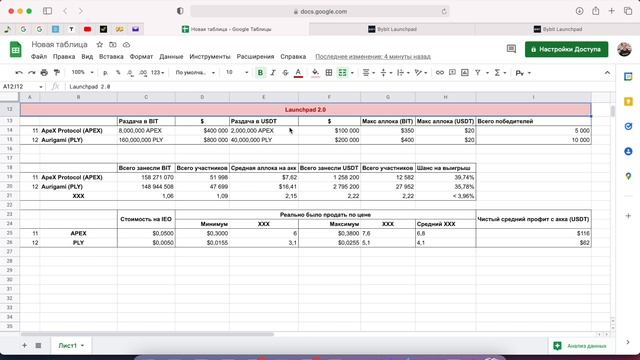Open fill color picker

[x=315, y=73]
